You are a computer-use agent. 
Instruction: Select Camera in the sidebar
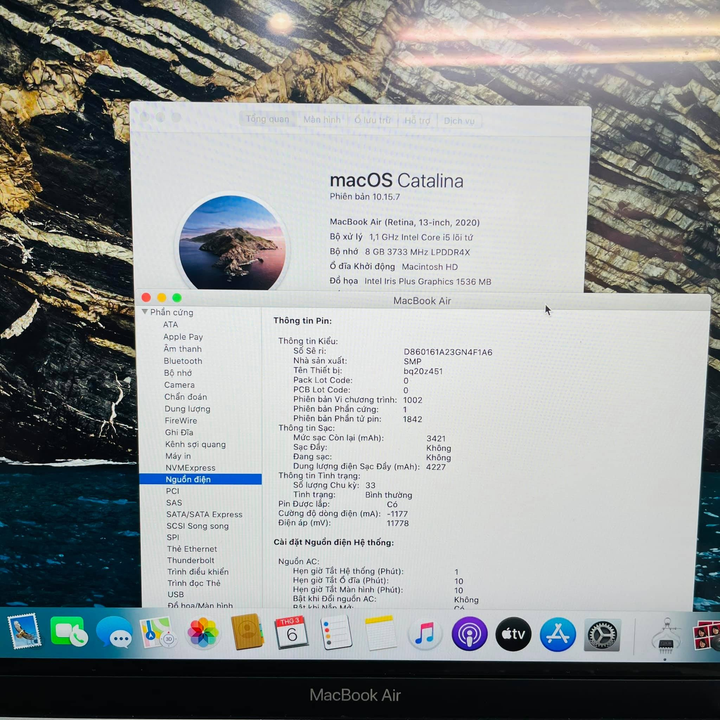tap(179, 385)
